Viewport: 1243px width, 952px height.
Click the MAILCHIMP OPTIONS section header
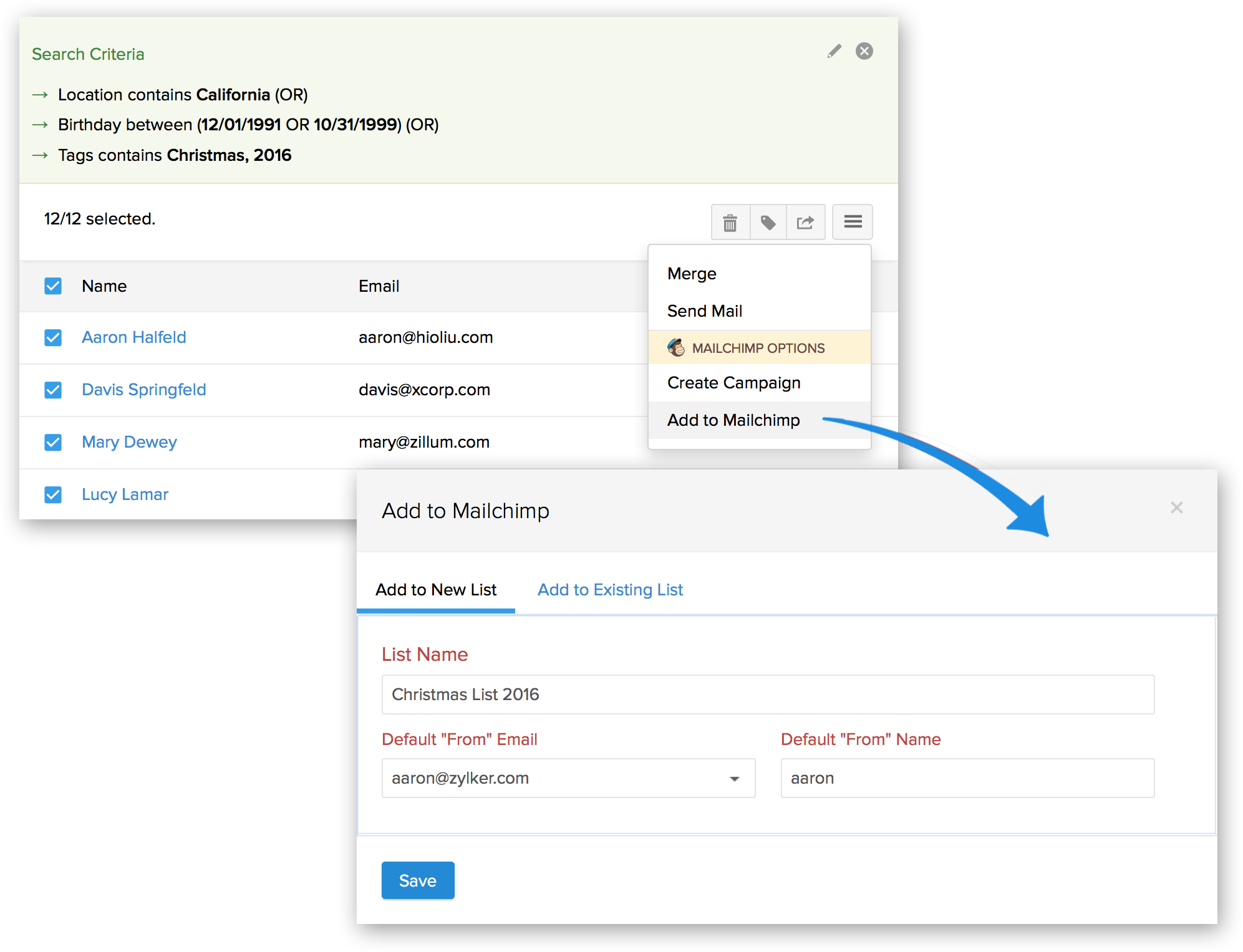click(x=759, y=348)
